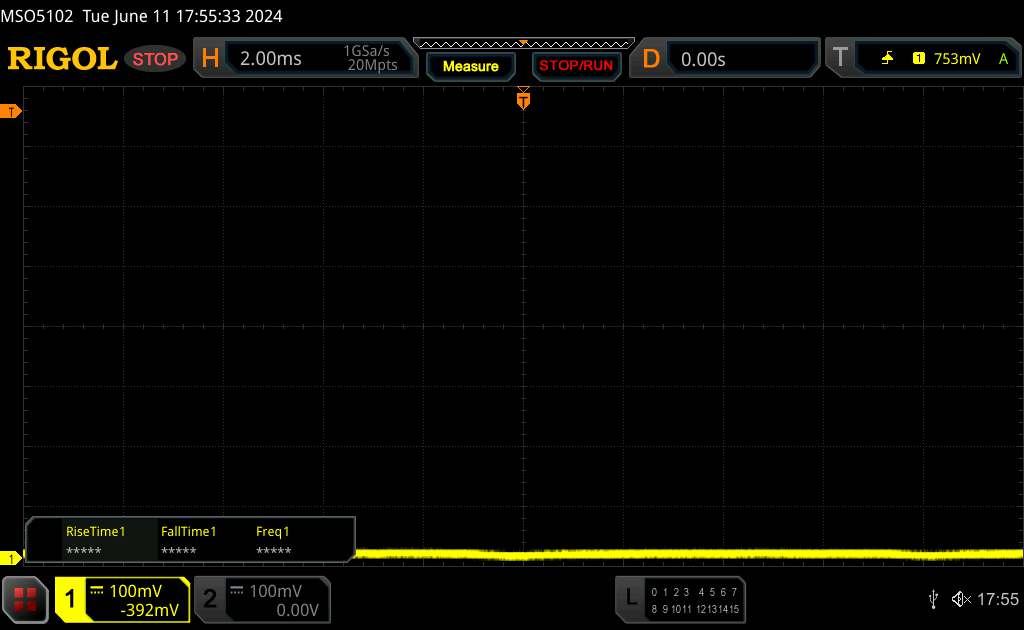The height and width of the screenshot is (630, 1024).
Task: Open the red grid function menu icon
Action: (25, 598)
